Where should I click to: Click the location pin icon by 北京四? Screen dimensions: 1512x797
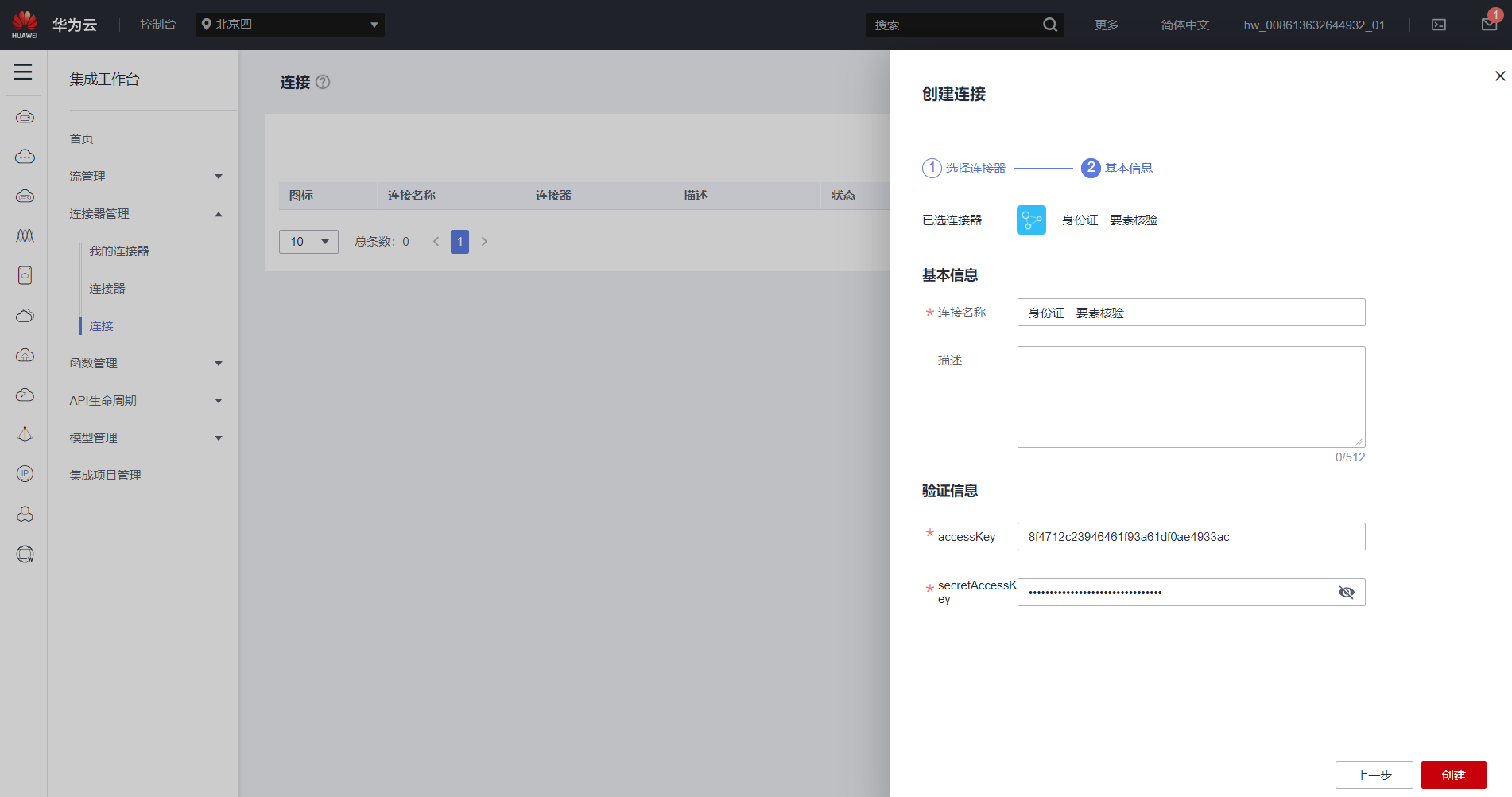207,25
